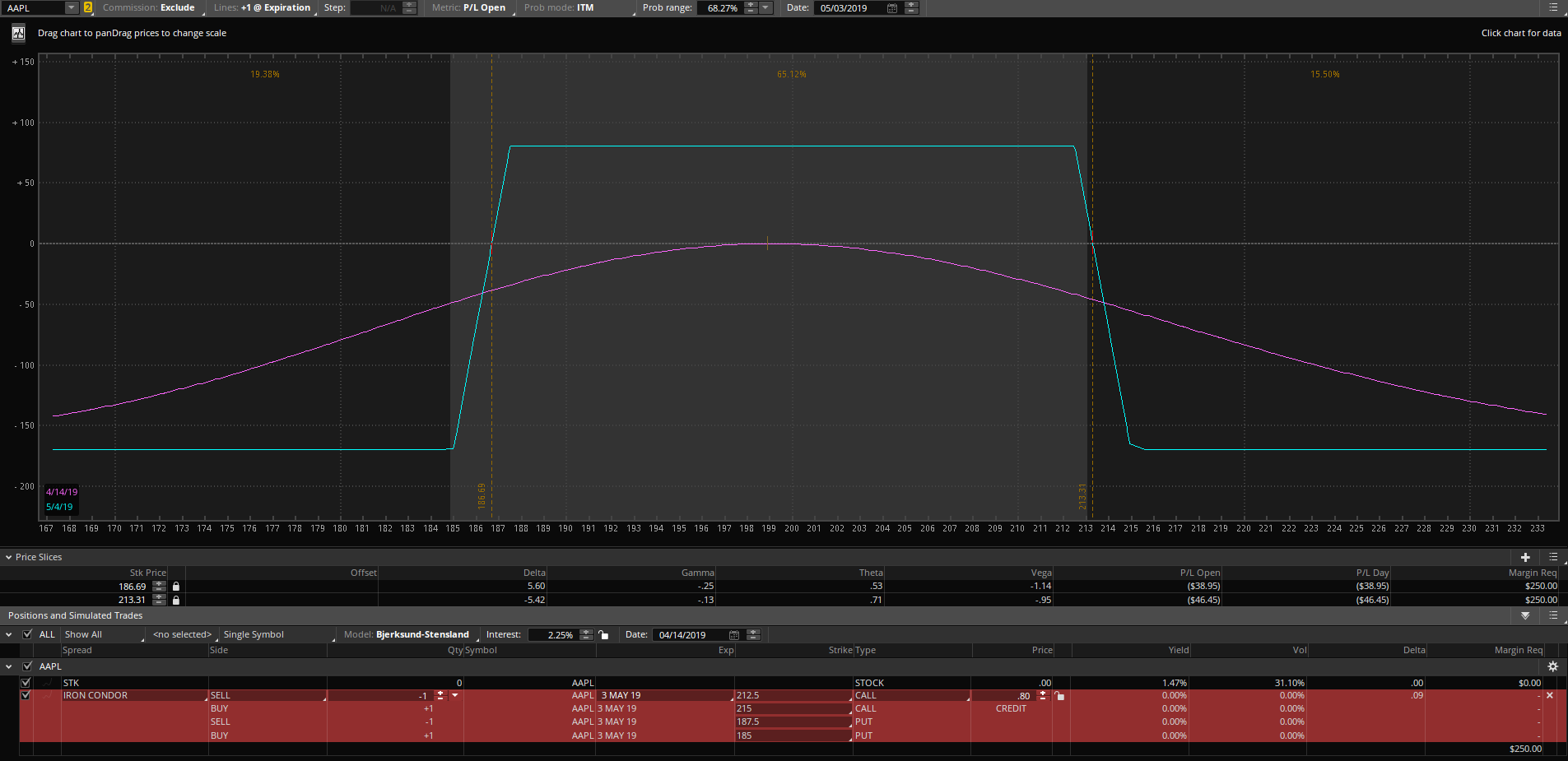
Task: Open the top-right list menu icon
Action: click(x=1553, y=7)
